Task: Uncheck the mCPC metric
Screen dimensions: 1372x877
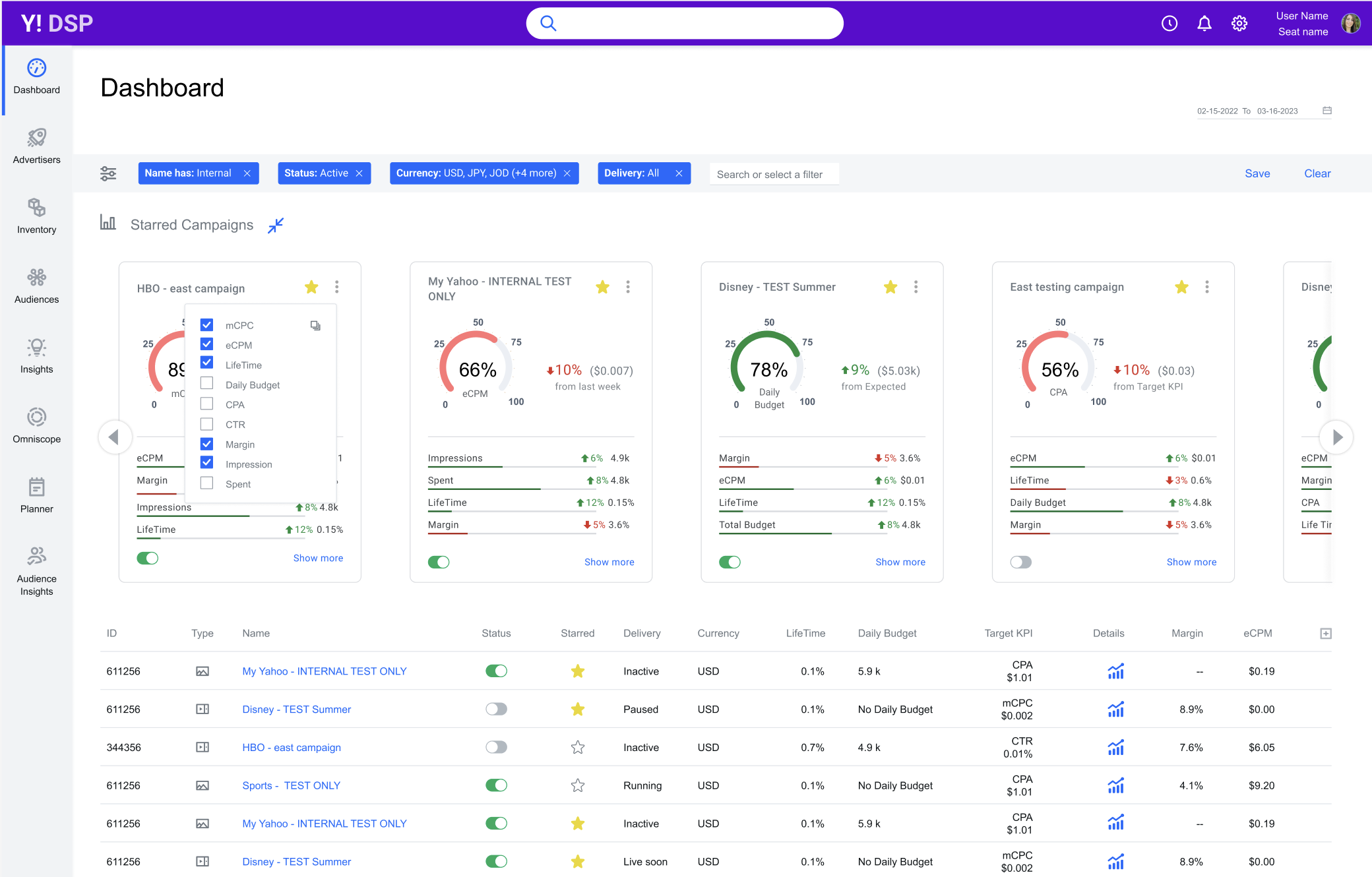Action: (x=206, y=325)
